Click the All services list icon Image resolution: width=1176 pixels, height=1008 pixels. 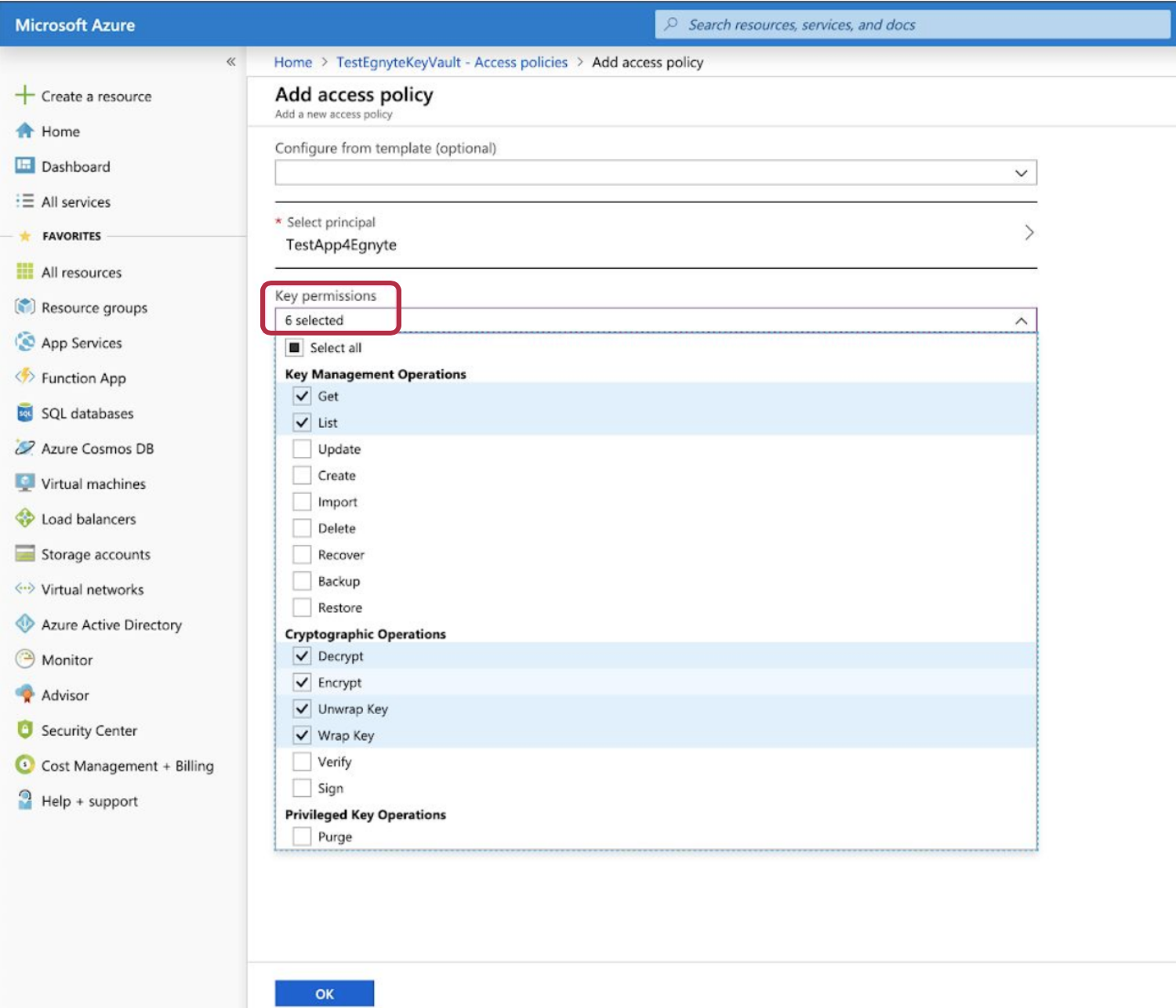pyautogui.click(x=25, y=201)
